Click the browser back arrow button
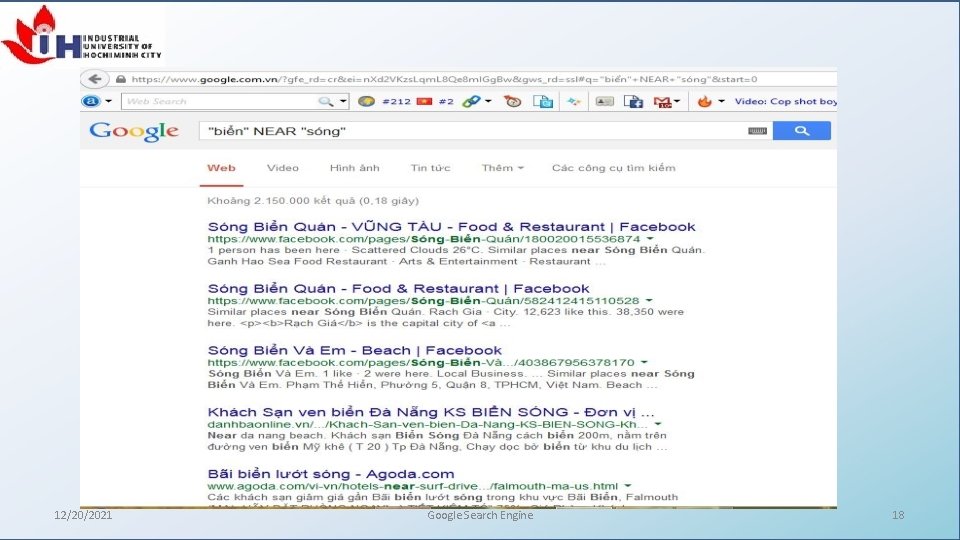Viewport: 960px width, 540px height. 94,79
